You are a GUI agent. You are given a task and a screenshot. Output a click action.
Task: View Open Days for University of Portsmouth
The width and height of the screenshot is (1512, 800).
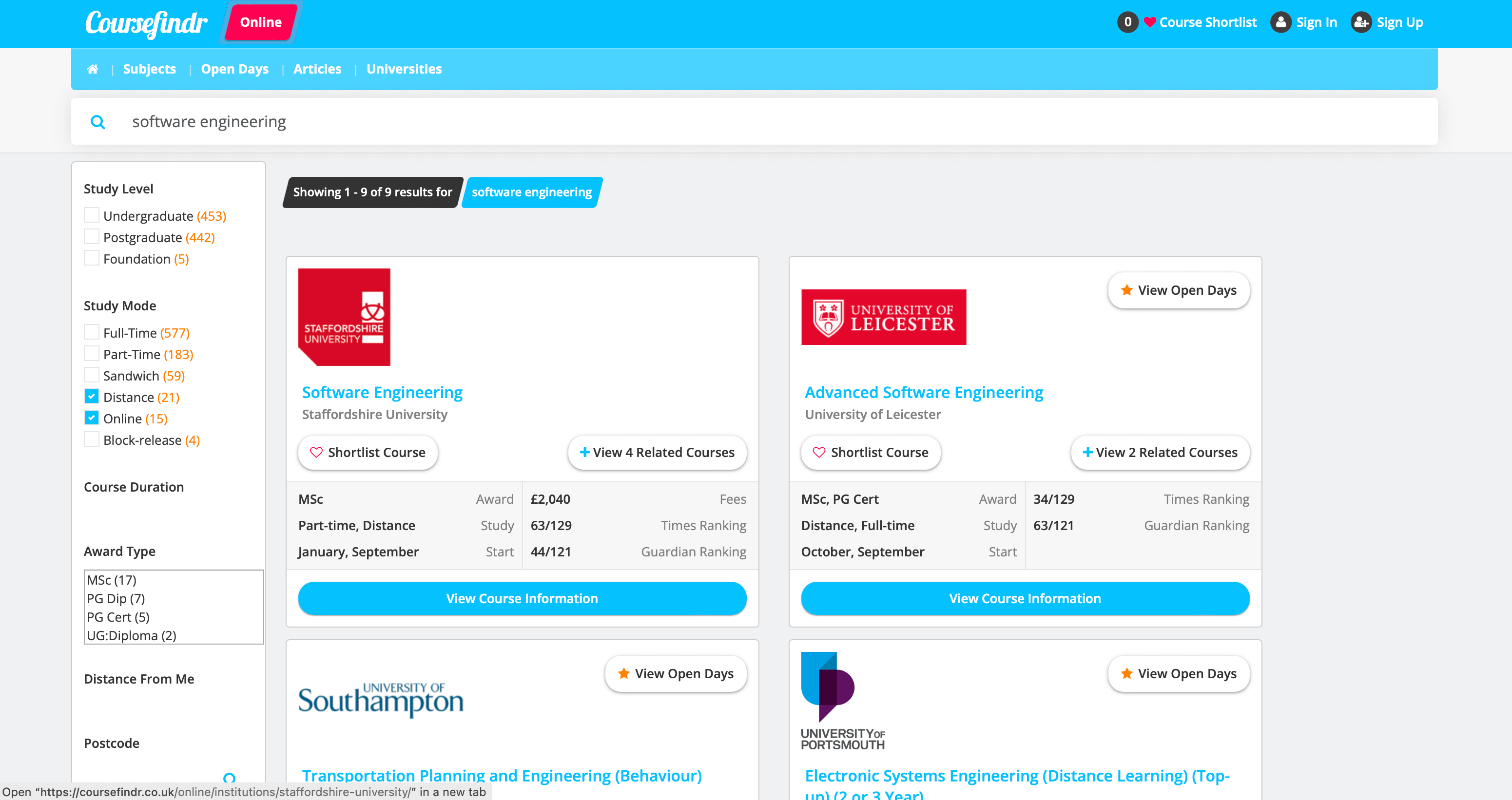pos(1179,674)
